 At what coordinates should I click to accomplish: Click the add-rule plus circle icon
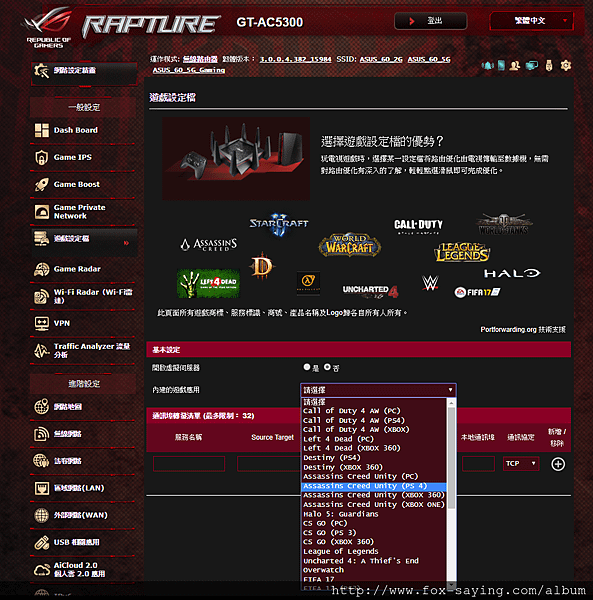point(558,464)
